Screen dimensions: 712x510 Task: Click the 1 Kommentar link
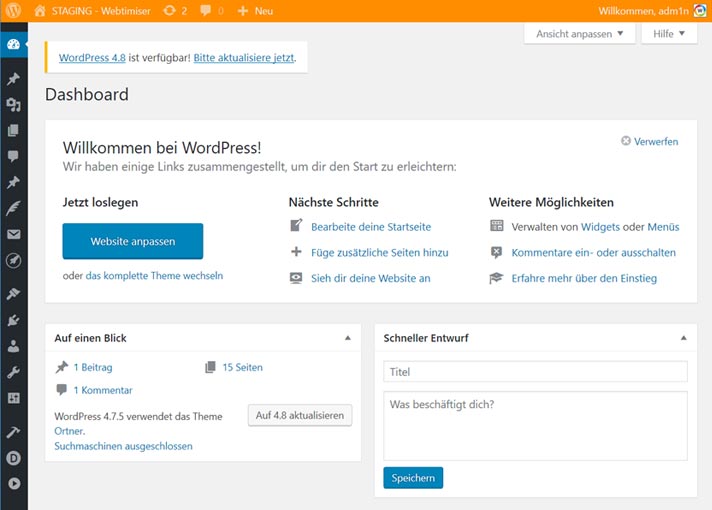point(103,390)
